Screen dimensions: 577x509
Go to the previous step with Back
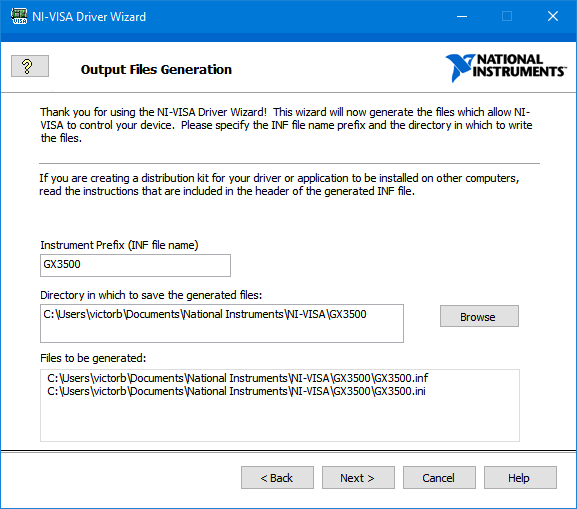click(277, 478)
